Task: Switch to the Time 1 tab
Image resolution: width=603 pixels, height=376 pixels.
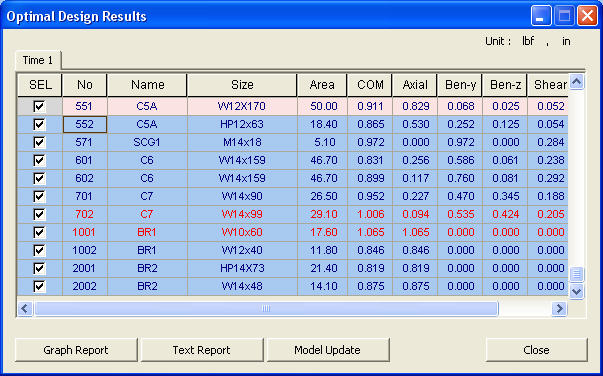Action: click(x=38, y=60)
